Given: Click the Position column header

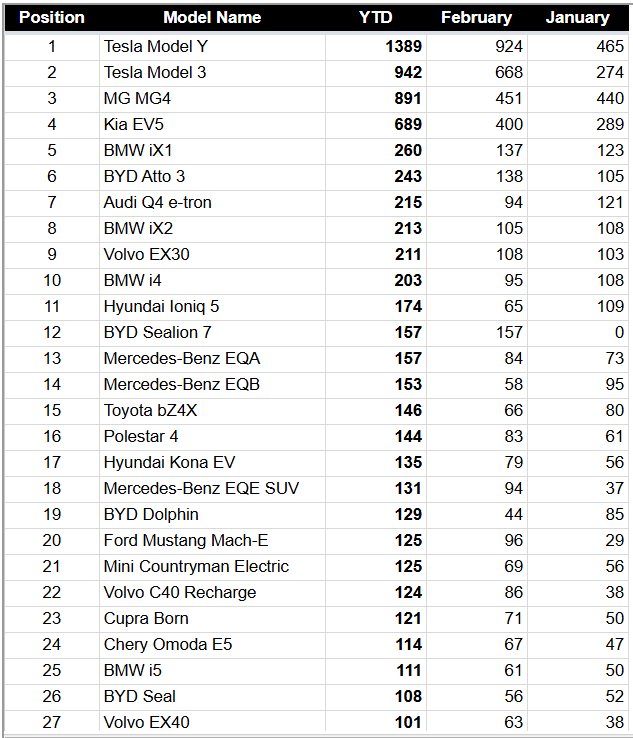Looking at the screenshot, I should point(52,17).
